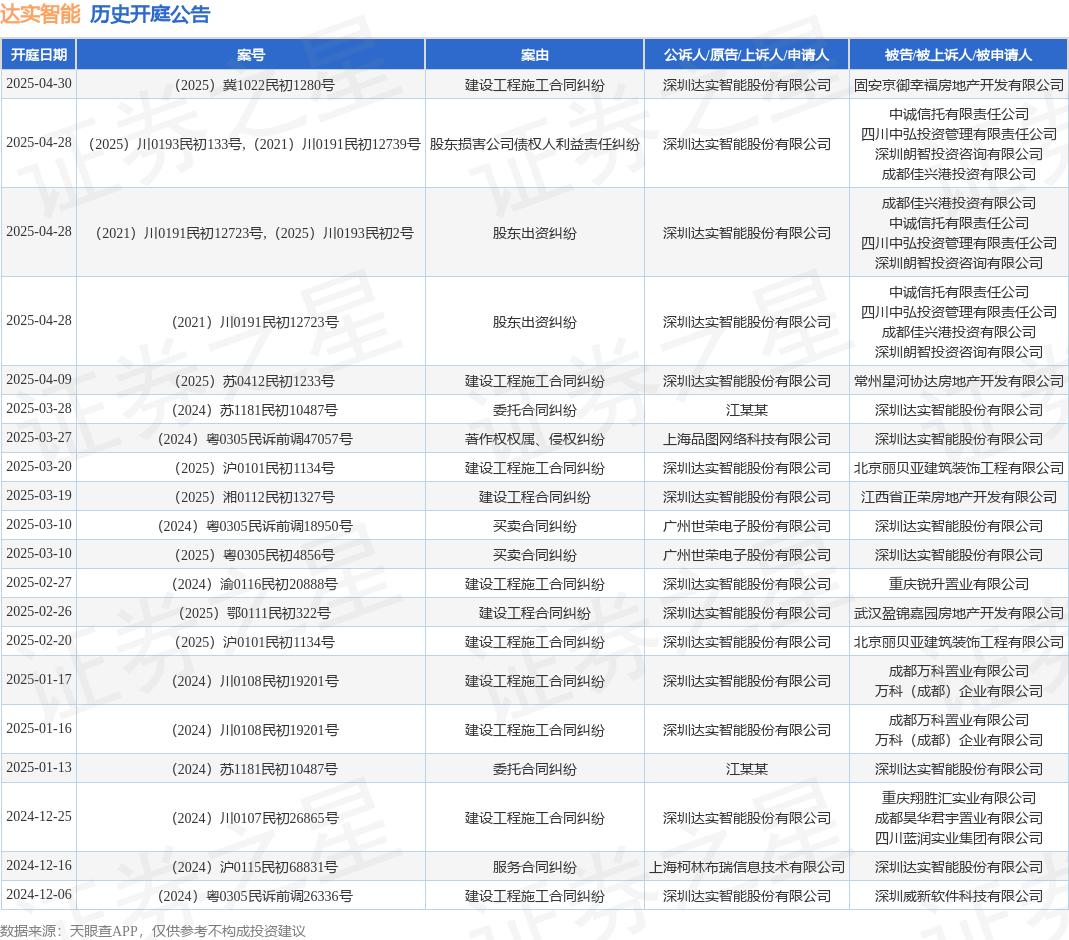Select defendant 重庆锐升置业有限公司
Viewport: 1069px width, 940px height.
tap(959, 584)
